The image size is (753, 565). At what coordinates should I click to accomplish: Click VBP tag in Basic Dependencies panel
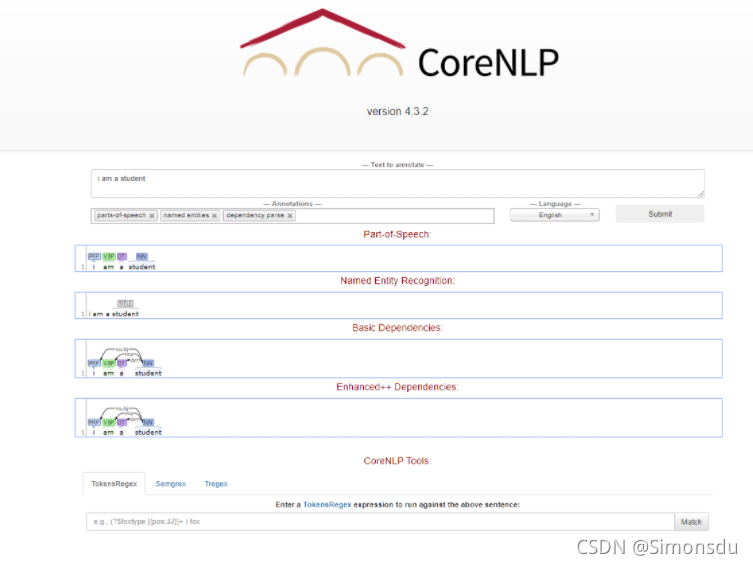tap(109, 363)
